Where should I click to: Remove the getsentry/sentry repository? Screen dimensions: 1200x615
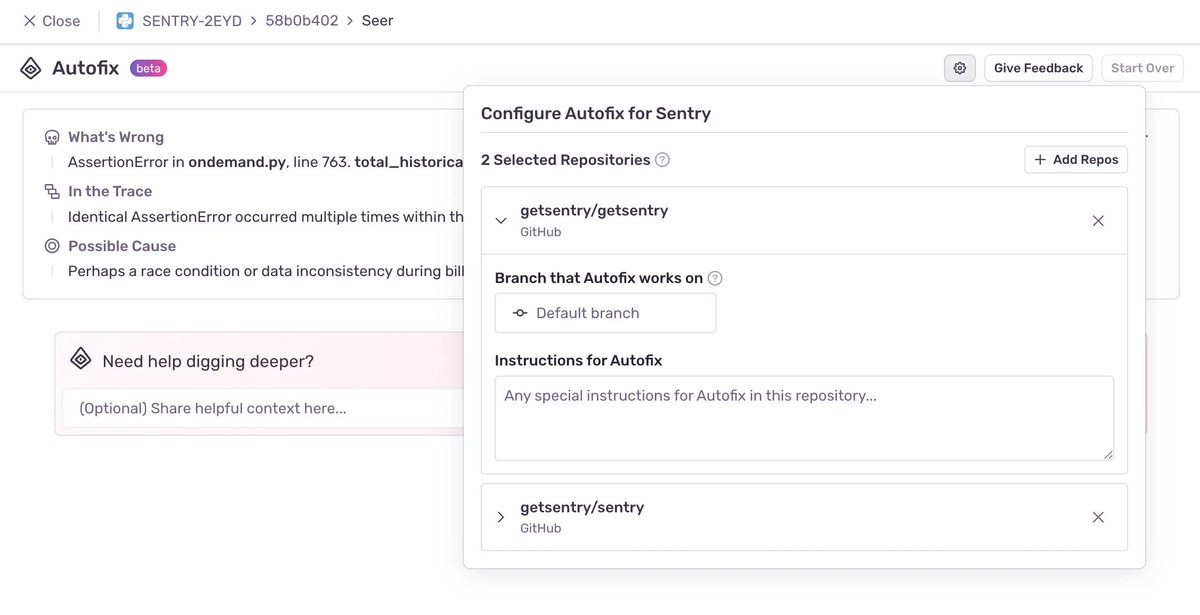[1098, 517]
